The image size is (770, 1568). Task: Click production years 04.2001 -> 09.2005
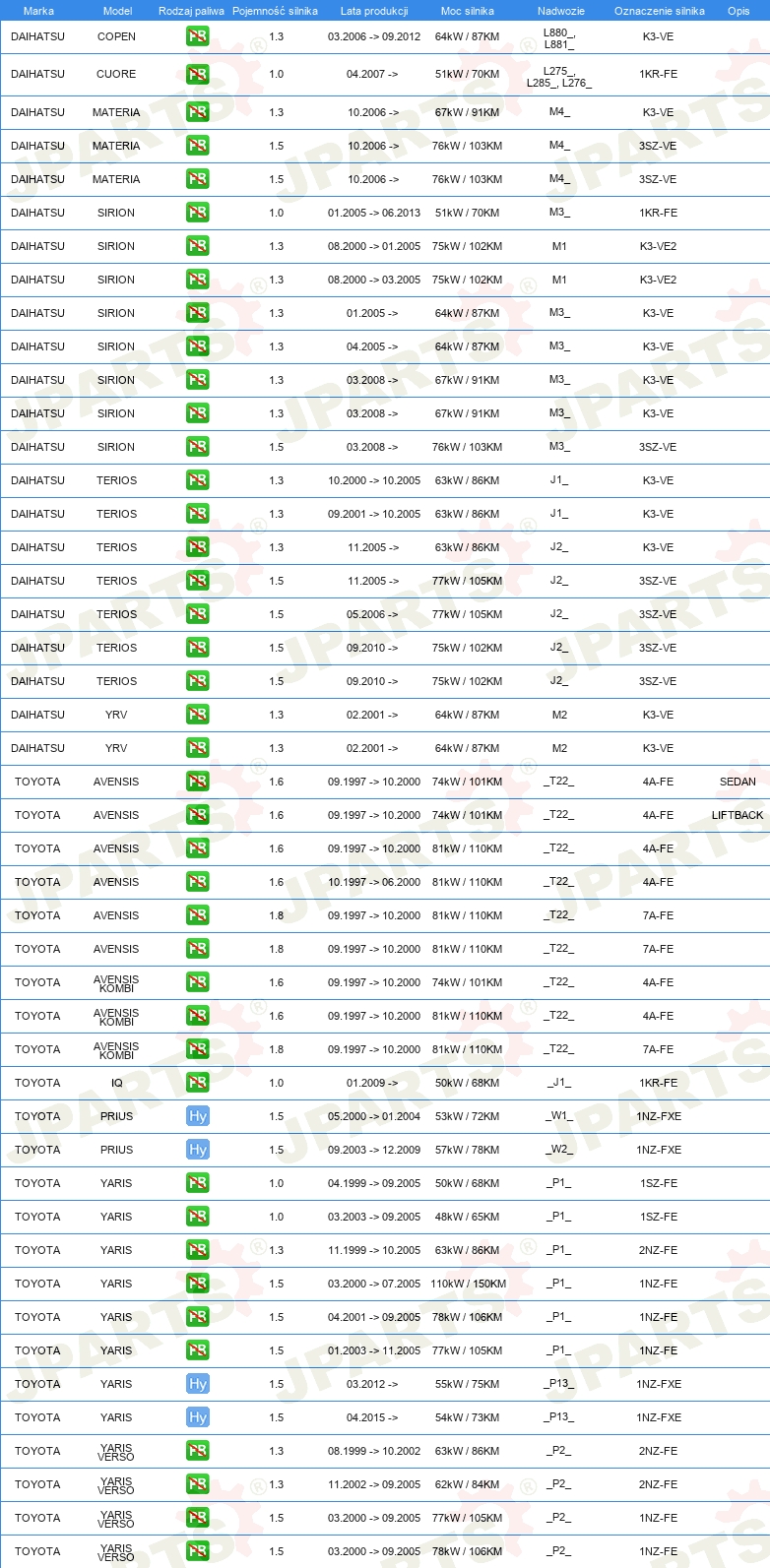[x=374, y=1317]
